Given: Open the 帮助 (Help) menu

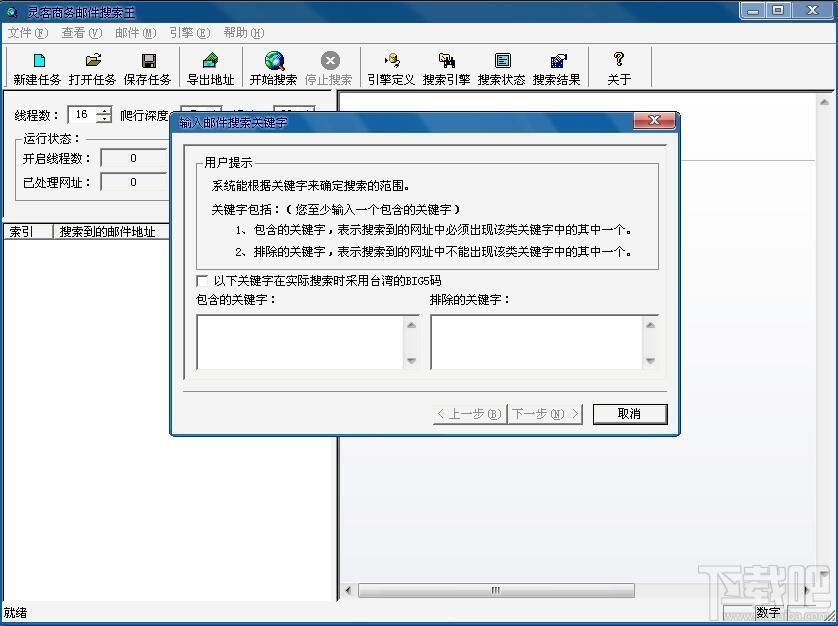Looking at the screenshot, I should coord(243,33).
